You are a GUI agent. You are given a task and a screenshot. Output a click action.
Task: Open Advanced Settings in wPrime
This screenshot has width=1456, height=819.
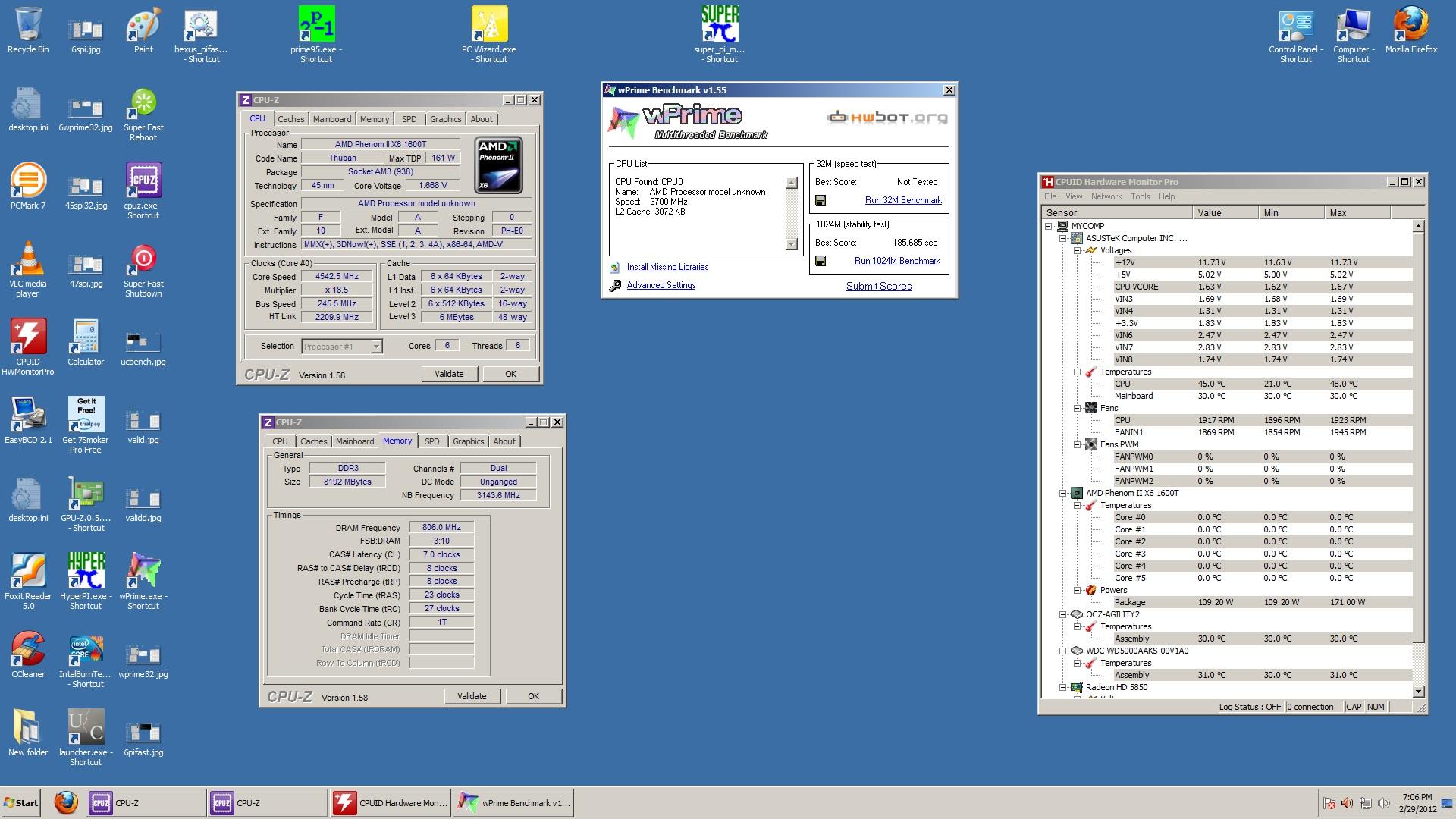point(661,285)
